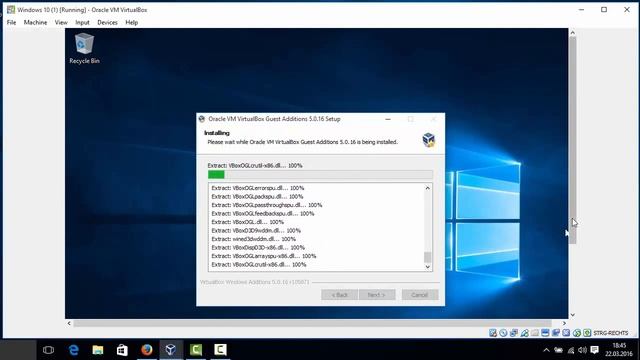Open the shared folders indicator in status bar
The height and width of the screenshot is (360, 640).
click(535, 333)
